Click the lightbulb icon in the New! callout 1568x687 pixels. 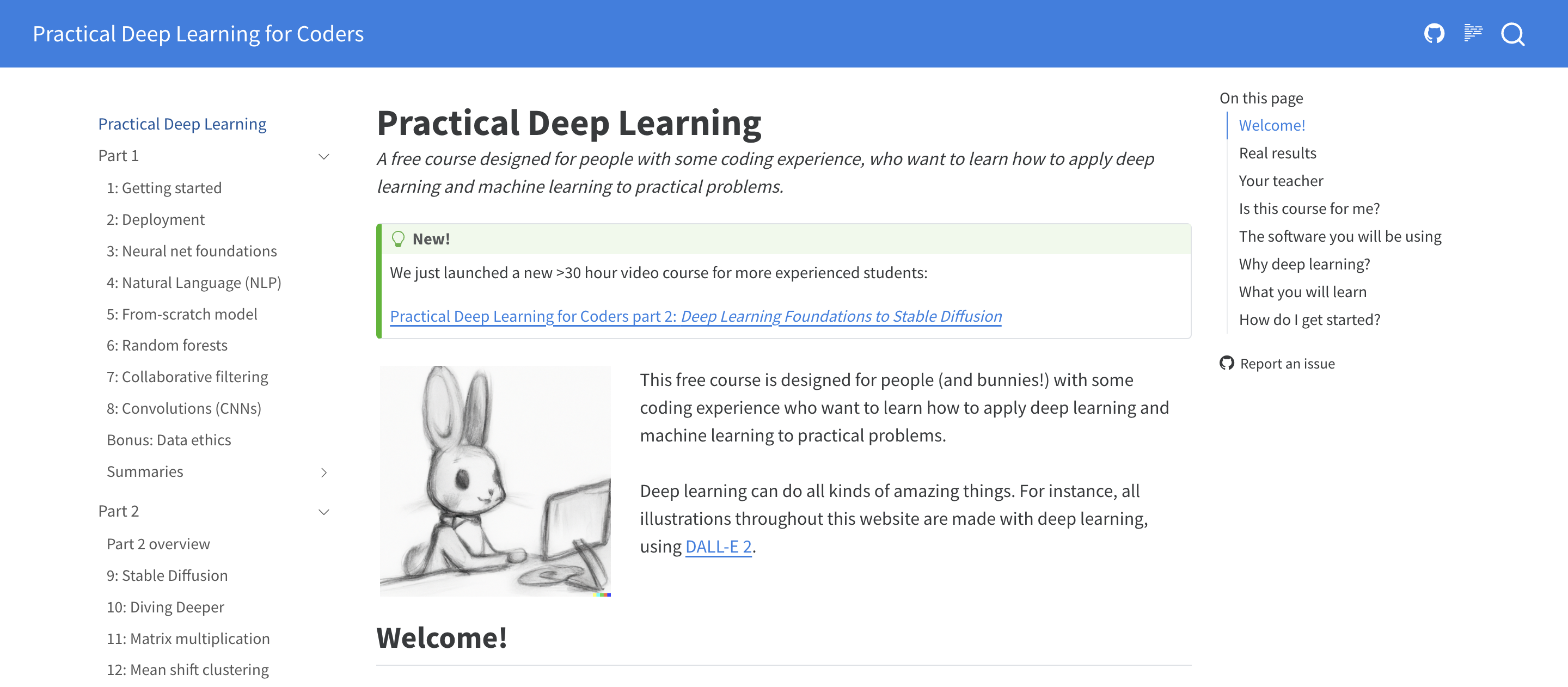tap(399, 238)
